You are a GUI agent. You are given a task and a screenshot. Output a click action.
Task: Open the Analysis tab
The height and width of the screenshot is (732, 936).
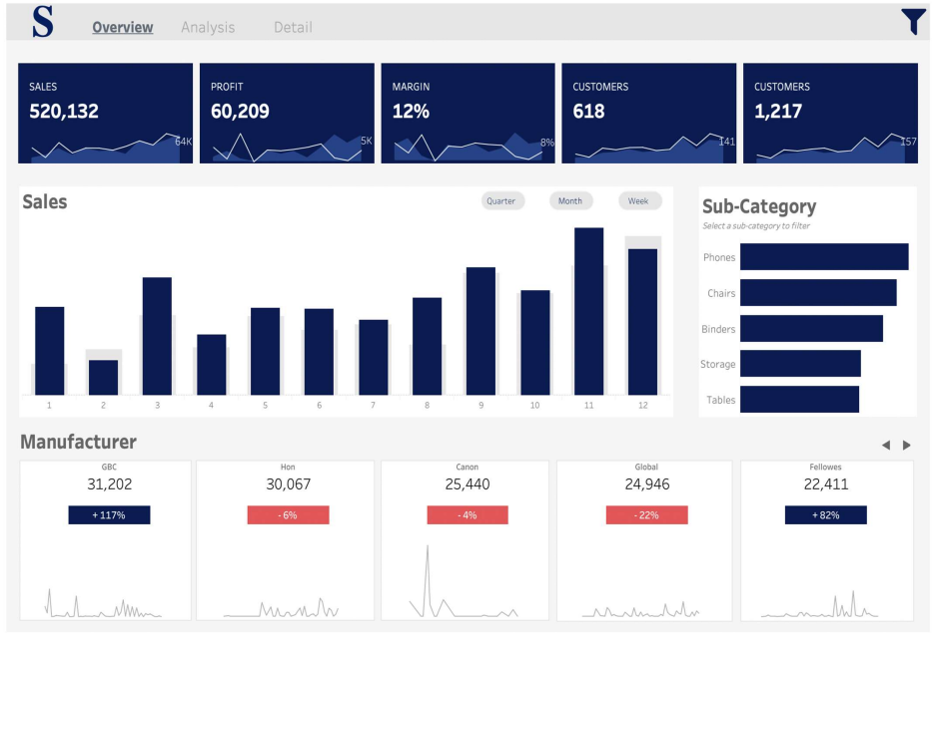(207, 27)
